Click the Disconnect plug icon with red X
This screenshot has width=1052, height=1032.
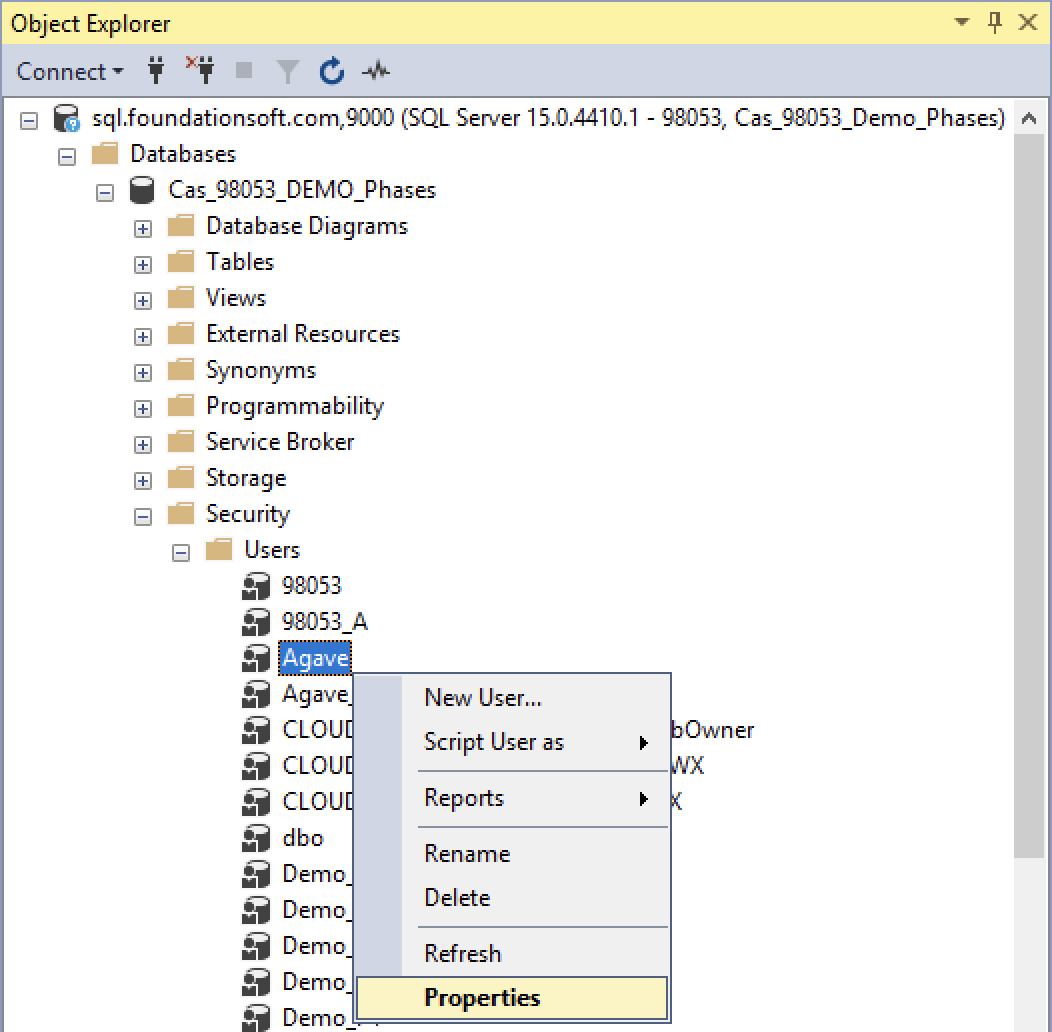(x=200, y=70)
